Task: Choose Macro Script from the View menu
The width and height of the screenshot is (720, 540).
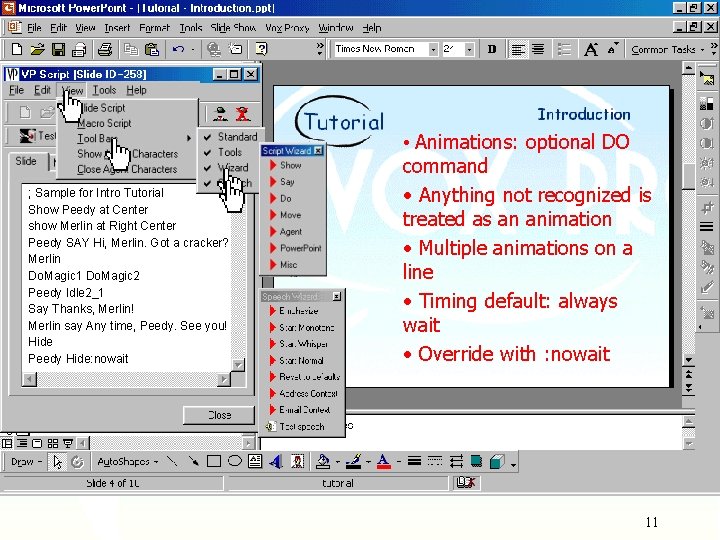Action: [x=104, y=123]
